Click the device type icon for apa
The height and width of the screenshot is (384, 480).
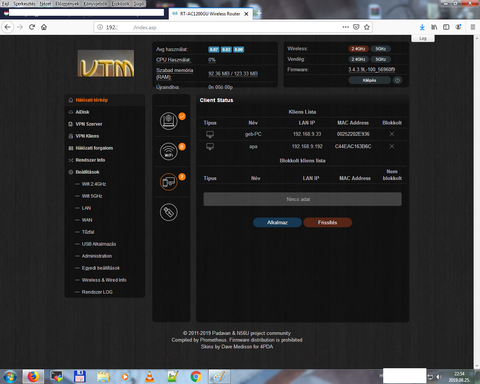(x=210, y=147)
